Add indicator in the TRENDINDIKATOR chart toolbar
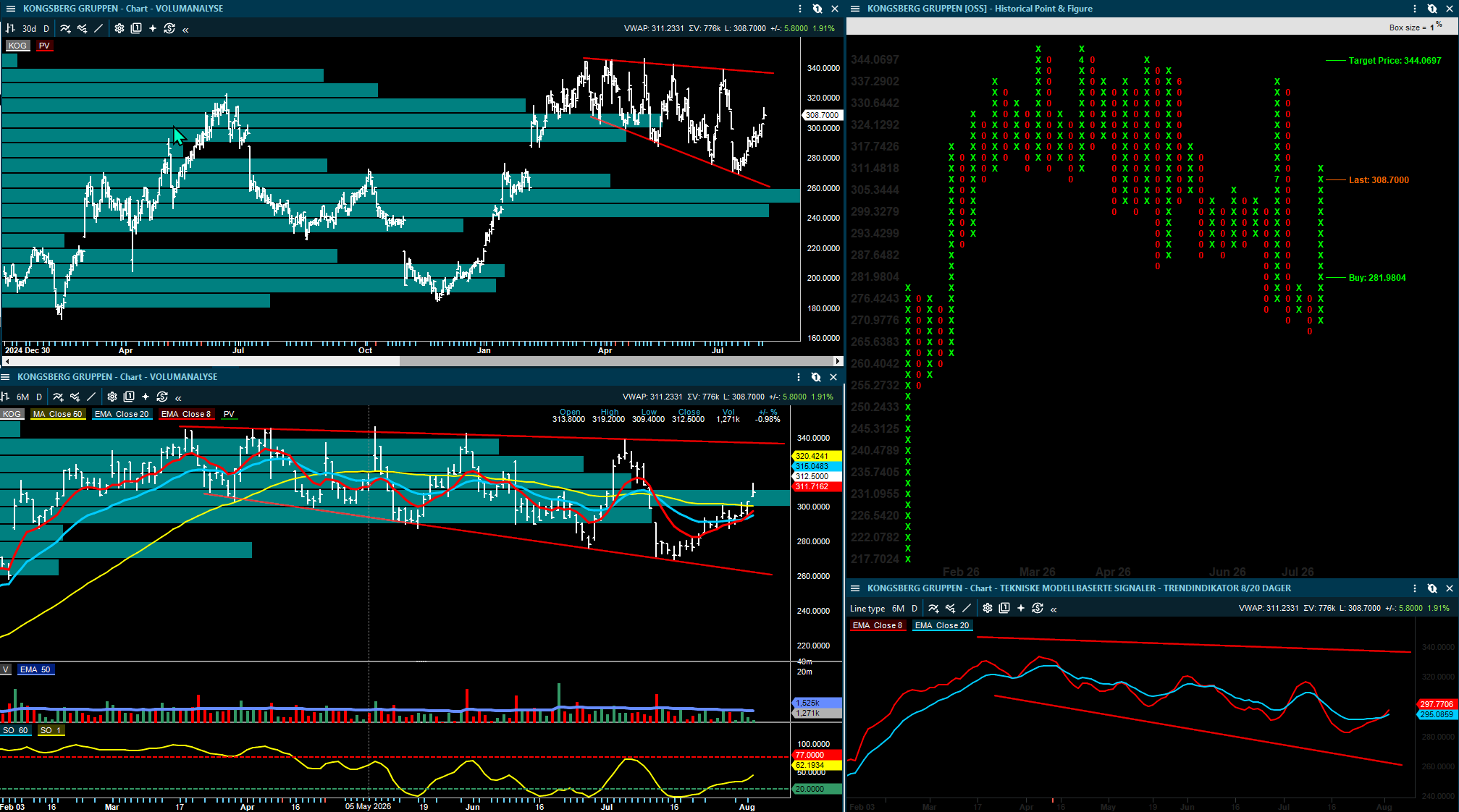The width and height of the screenshot is (1459, 812). click(933, 608)
